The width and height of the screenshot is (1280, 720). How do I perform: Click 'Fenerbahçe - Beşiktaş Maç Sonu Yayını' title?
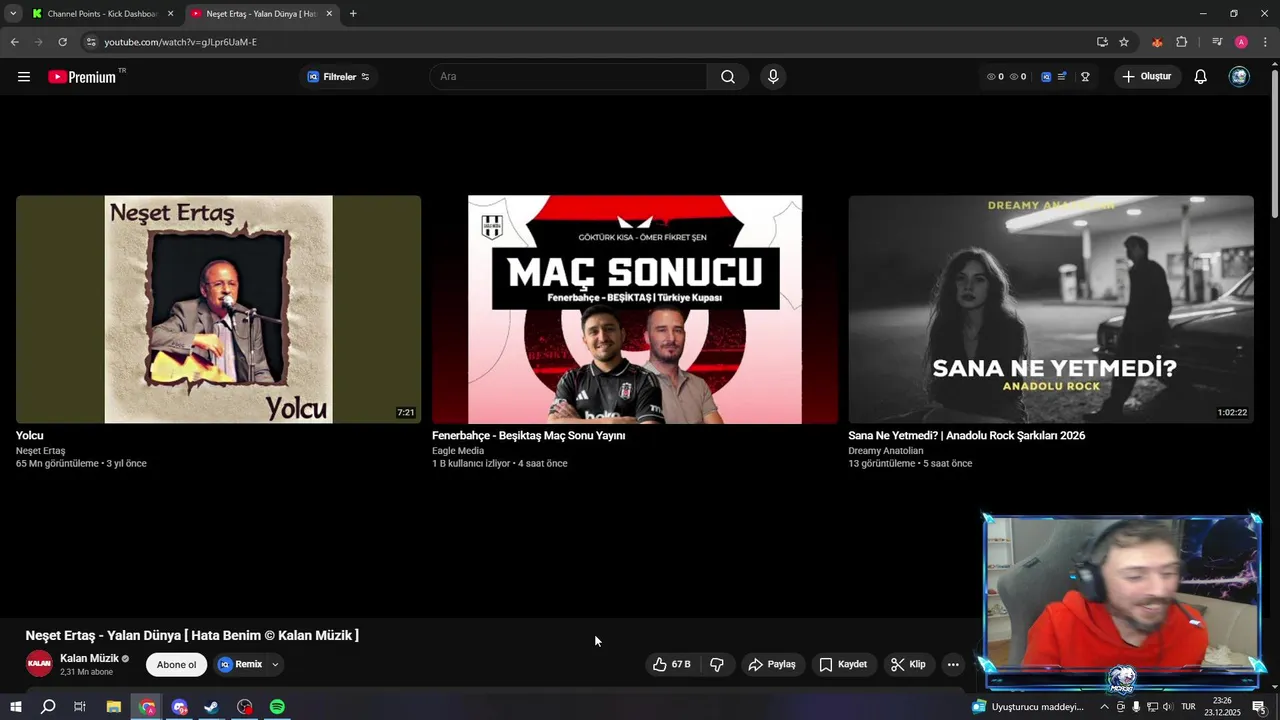click(528, 436)
